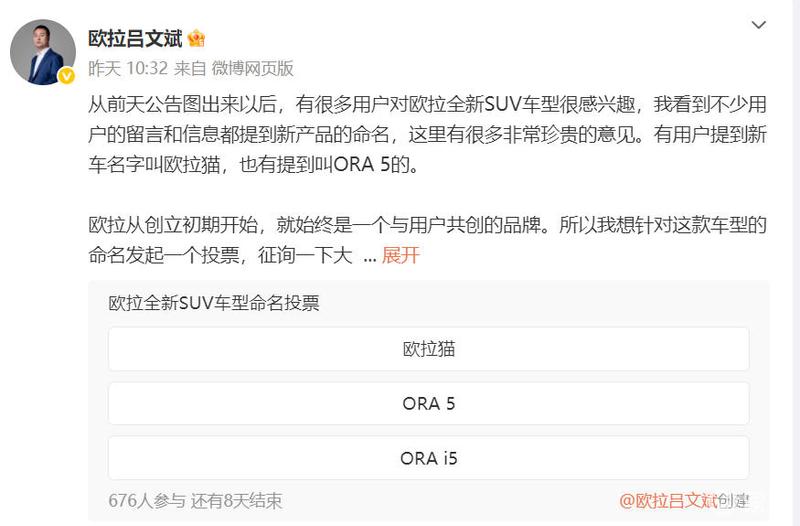
Task: Vote for the 欧拉猫 option
Action: (429, 349)
